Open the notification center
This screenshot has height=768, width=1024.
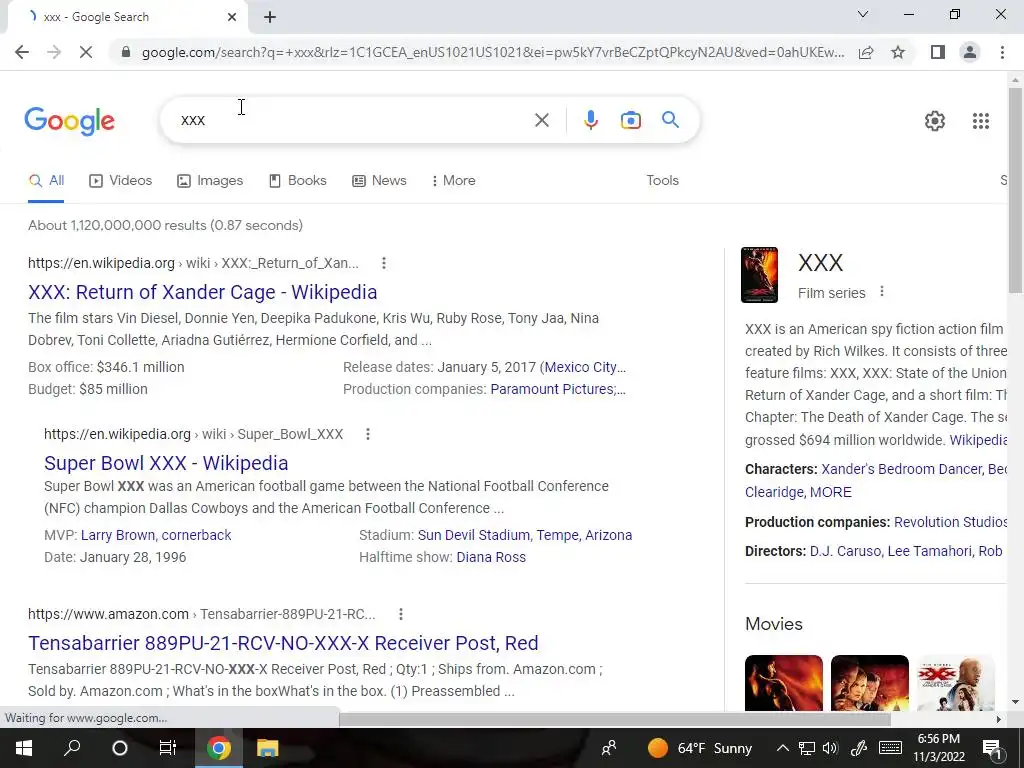pyautogui.click(x=992, y=748)
